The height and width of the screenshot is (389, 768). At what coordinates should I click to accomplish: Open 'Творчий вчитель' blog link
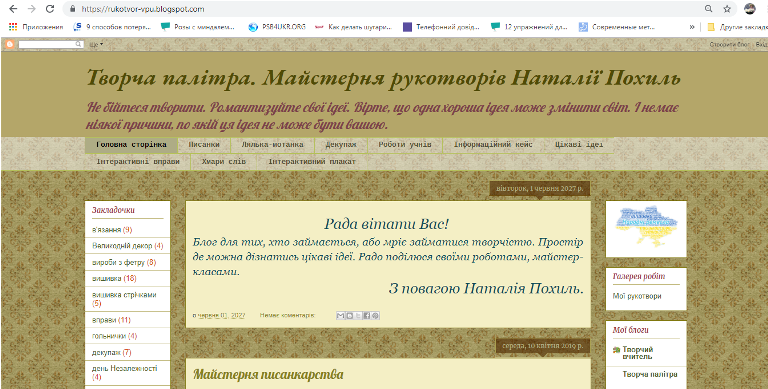637,353
